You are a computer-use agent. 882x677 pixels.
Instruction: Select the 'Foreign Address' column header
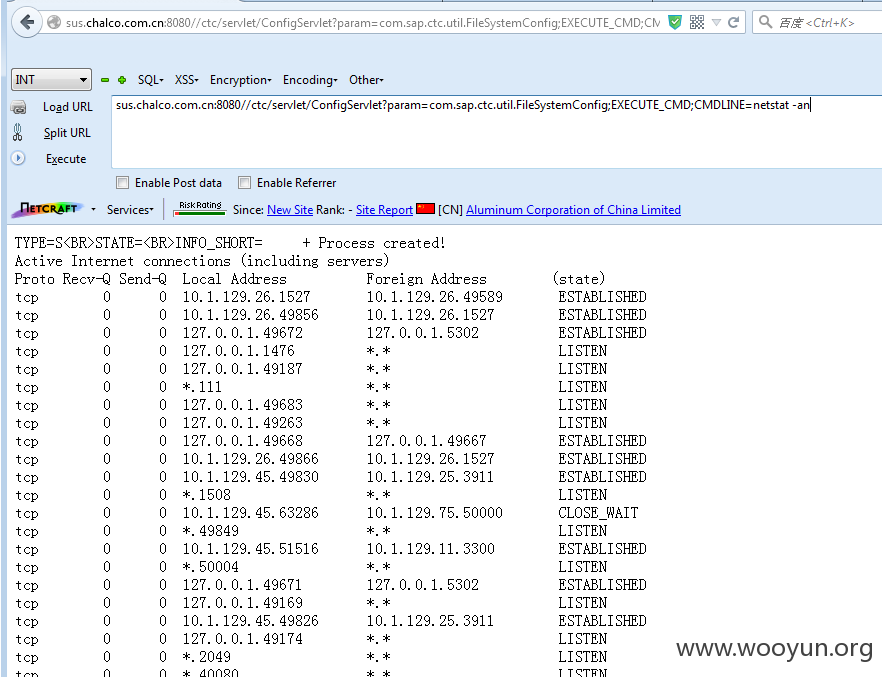tap(426, 279)
